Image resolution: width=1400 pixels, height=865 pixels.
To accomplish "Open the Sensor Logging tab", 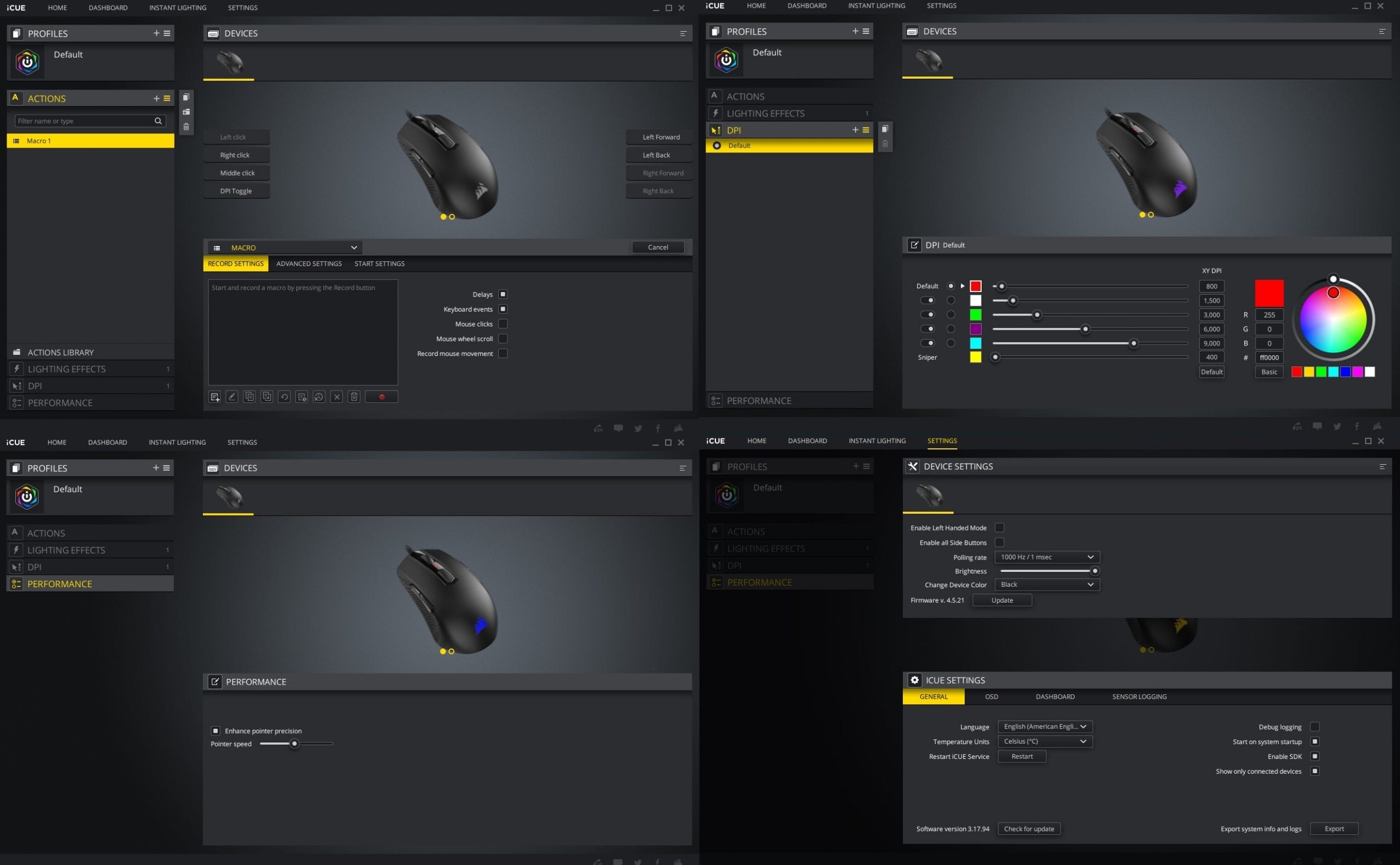I will coord(1139,697).
